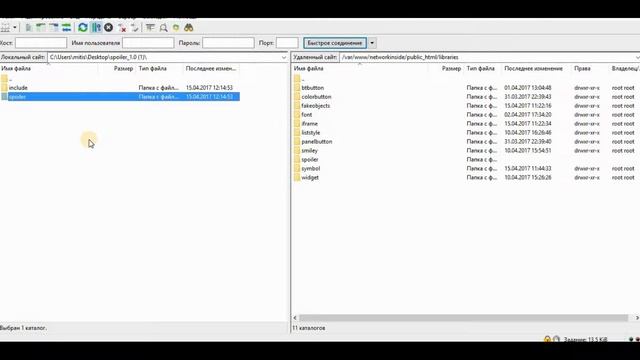This screenshot has width=640, height=360.
Task: Toggle directory comparison
Action: pos(163,28)
